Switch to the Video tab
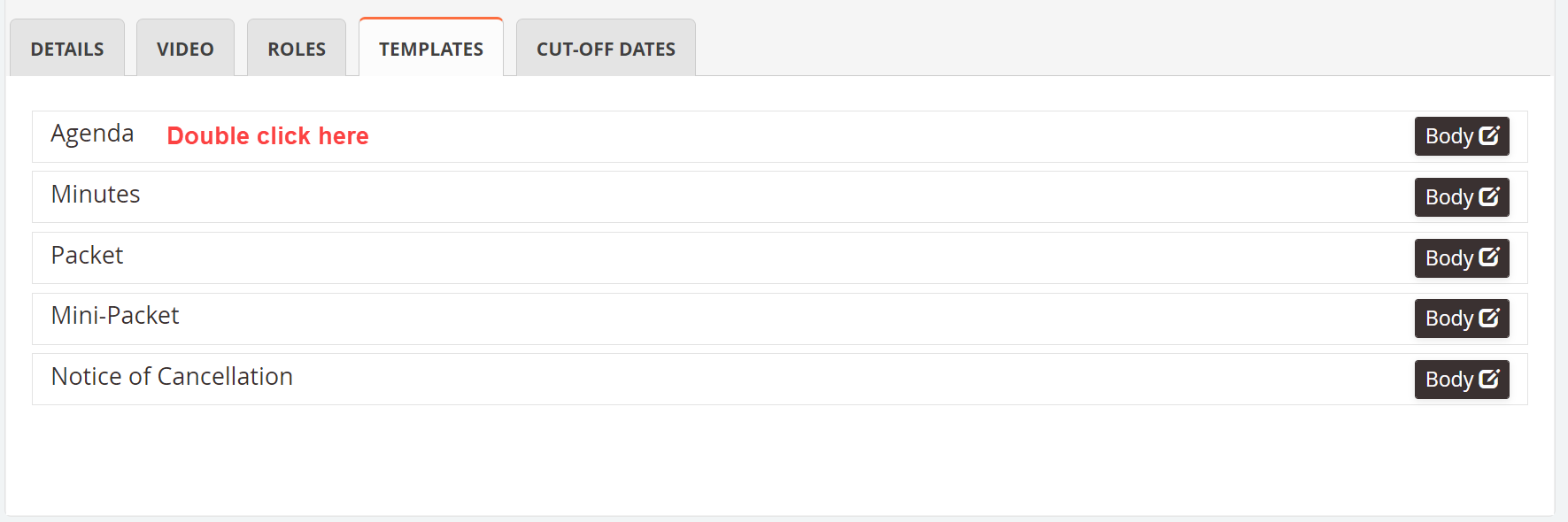 point(185,50)
